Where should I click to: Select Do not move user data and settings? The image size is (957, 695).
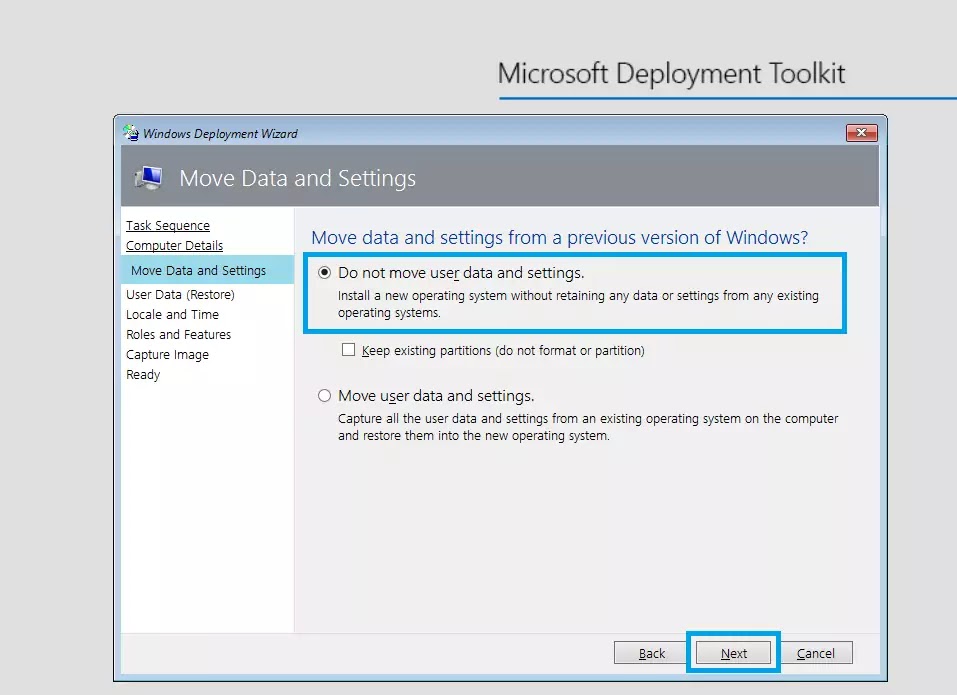(324, 273)
